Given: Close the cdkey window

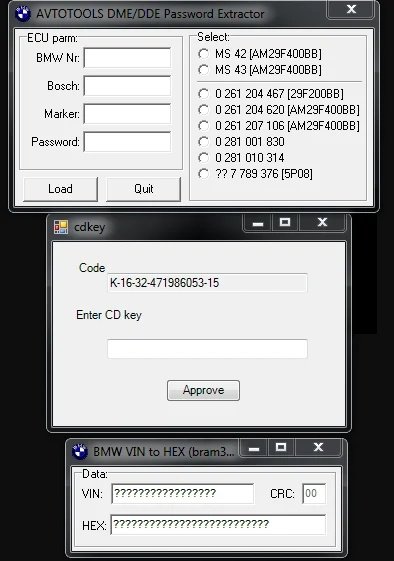Looking at the screenshot, I should [322, 223].
